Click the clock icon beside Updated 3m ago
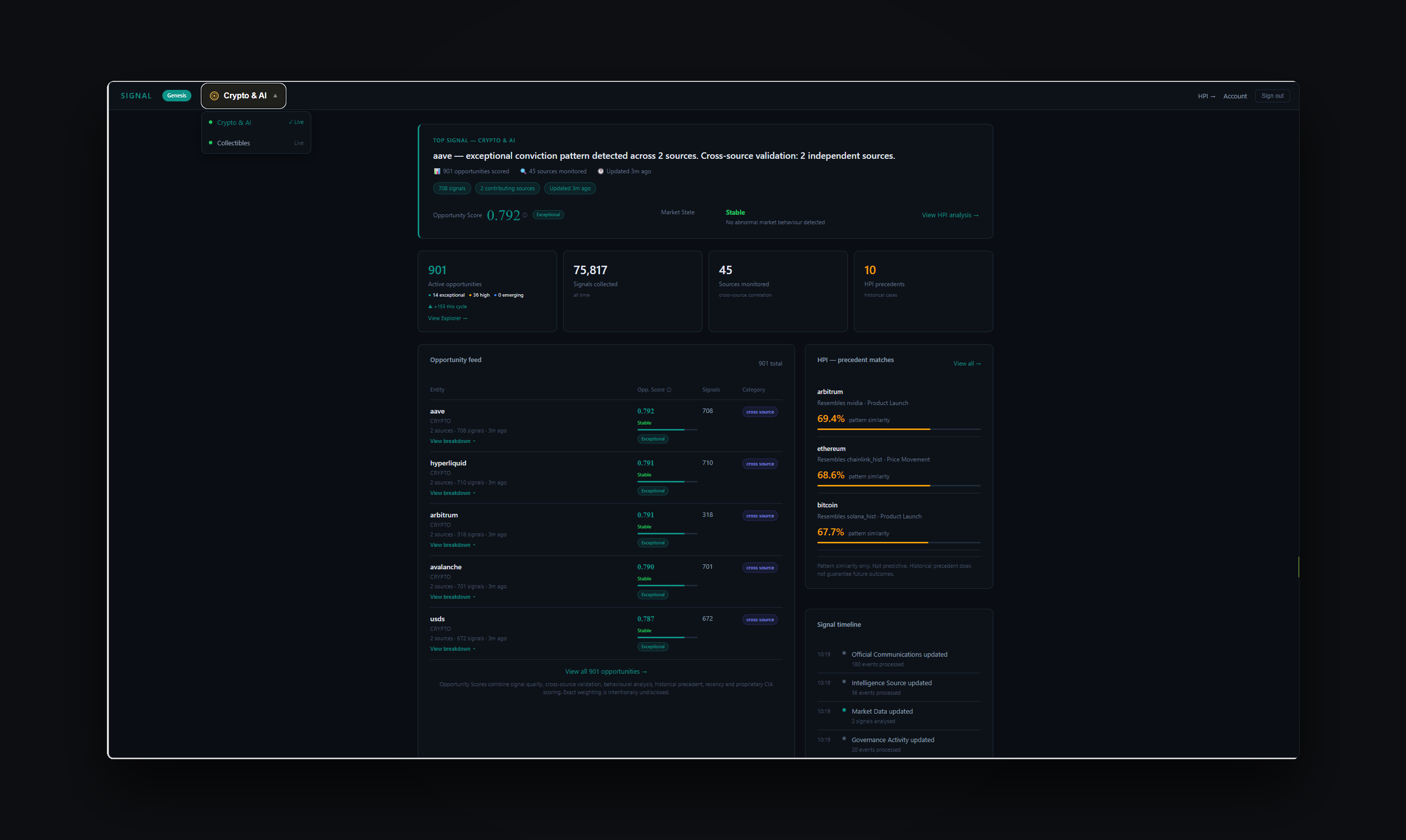The height and width of the screenshot is (840, 1406). 601,171
